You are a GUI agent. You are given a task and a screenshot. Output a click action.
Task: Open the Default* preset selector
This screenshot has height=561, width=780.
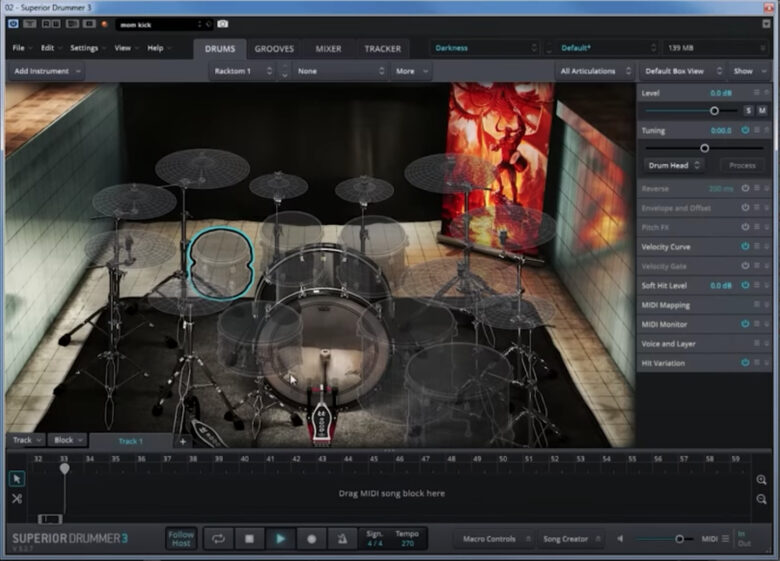click(608, 48)
